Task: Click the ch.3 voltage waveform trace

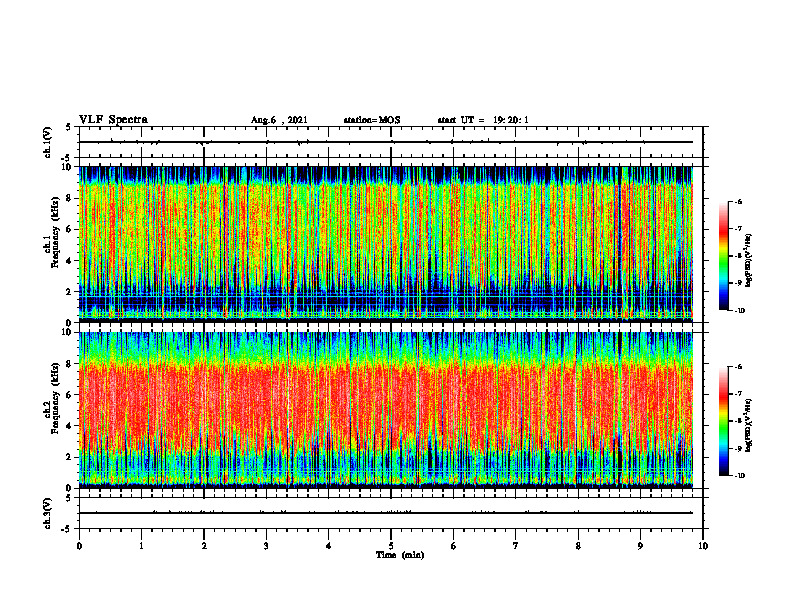Action: click(386, 513)
